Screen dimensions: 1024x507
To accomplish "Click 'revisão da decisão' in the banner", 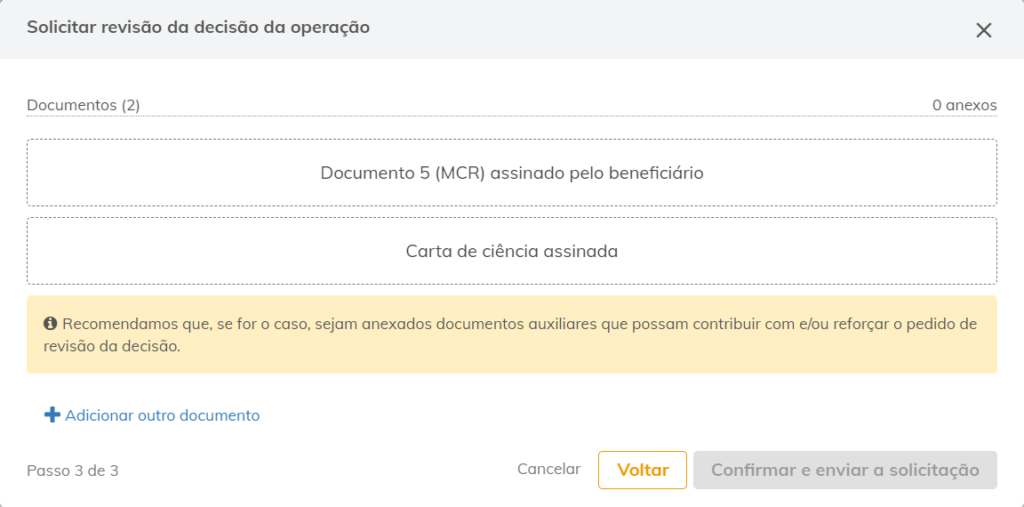I will (112, 347).
